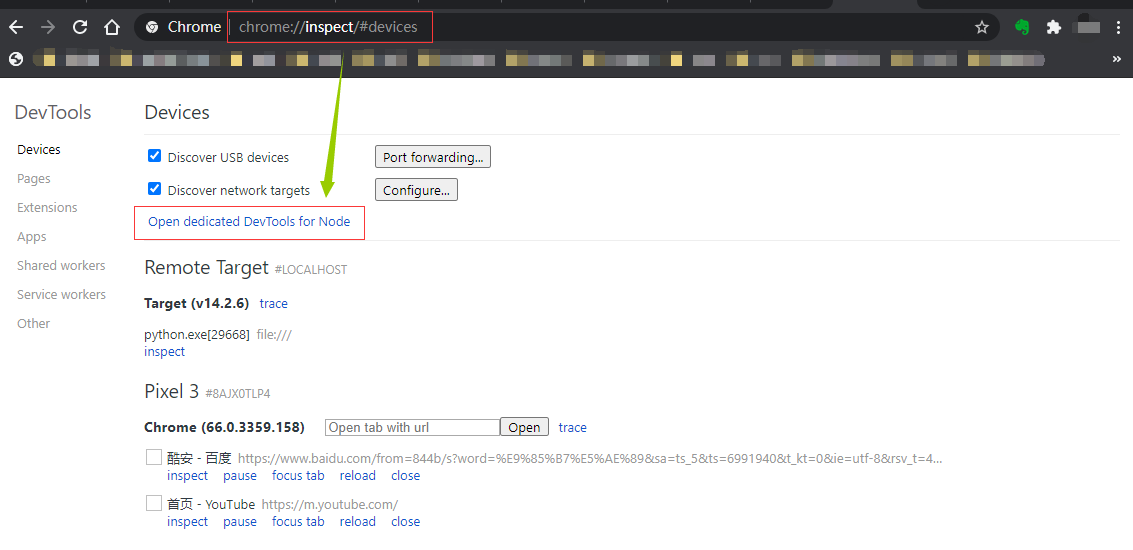
Task: Click the forward navigation arrow
Action: coord(48,27)
